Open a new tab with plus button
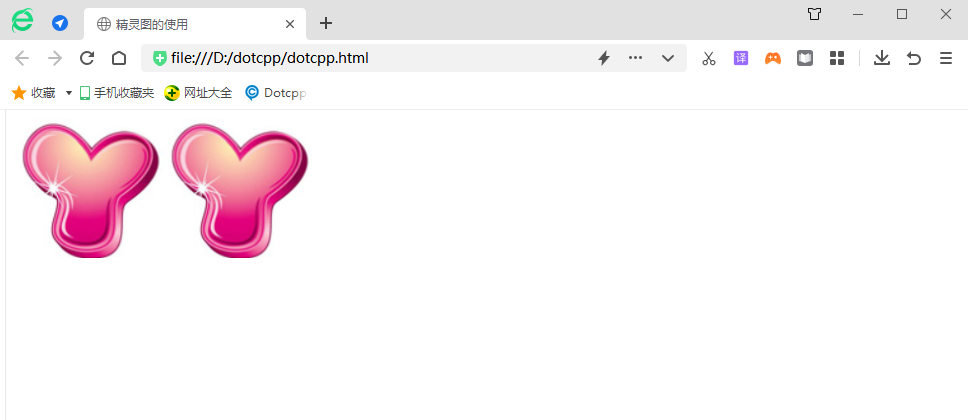 [325, 23]
